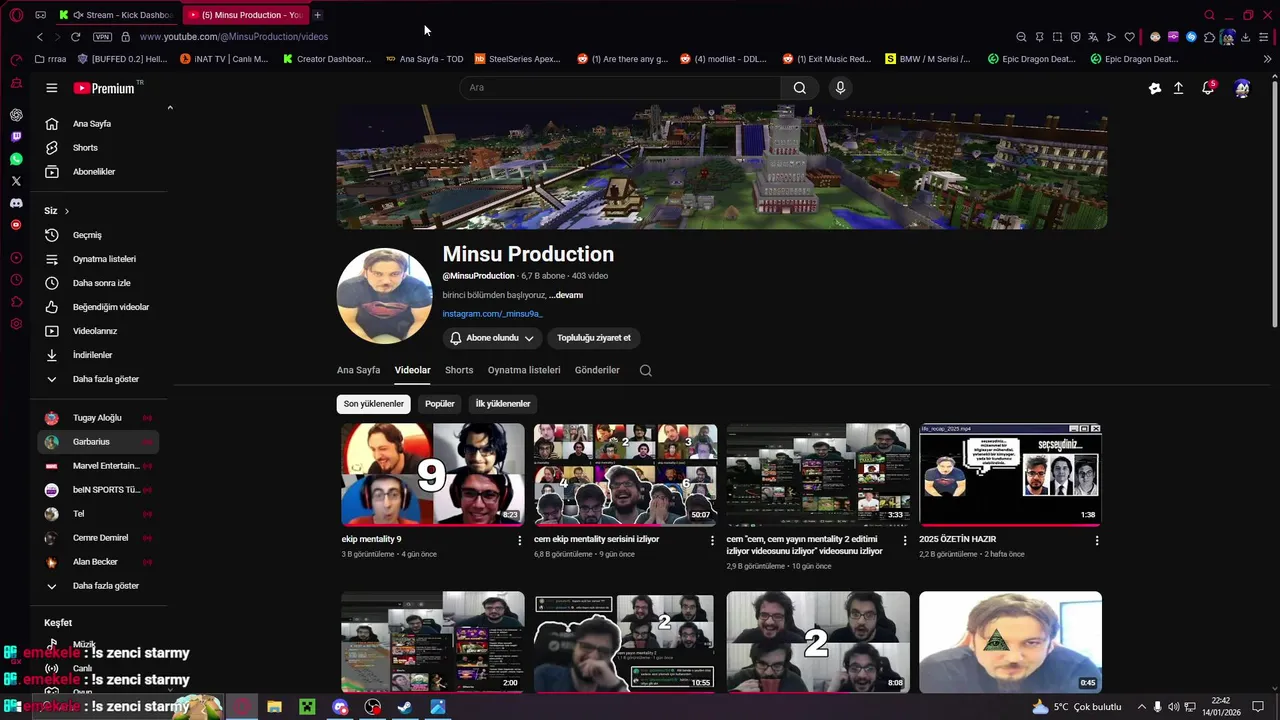Go back with the browser back arrow
1280x720 pixels.
pos(39,37)
